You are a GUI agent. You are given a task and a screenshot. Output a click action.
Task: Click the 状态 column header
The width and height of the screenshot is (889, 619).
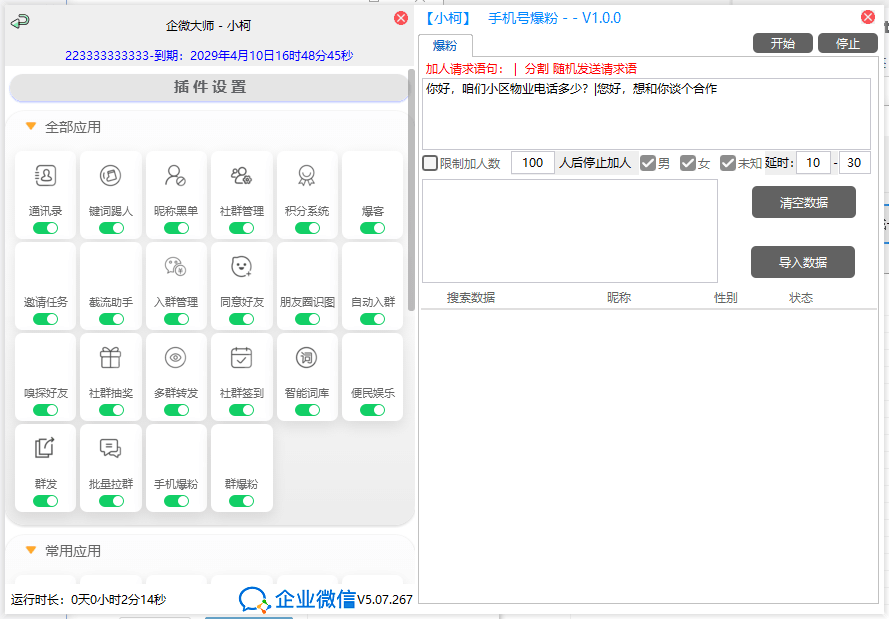tap(801, 298)
